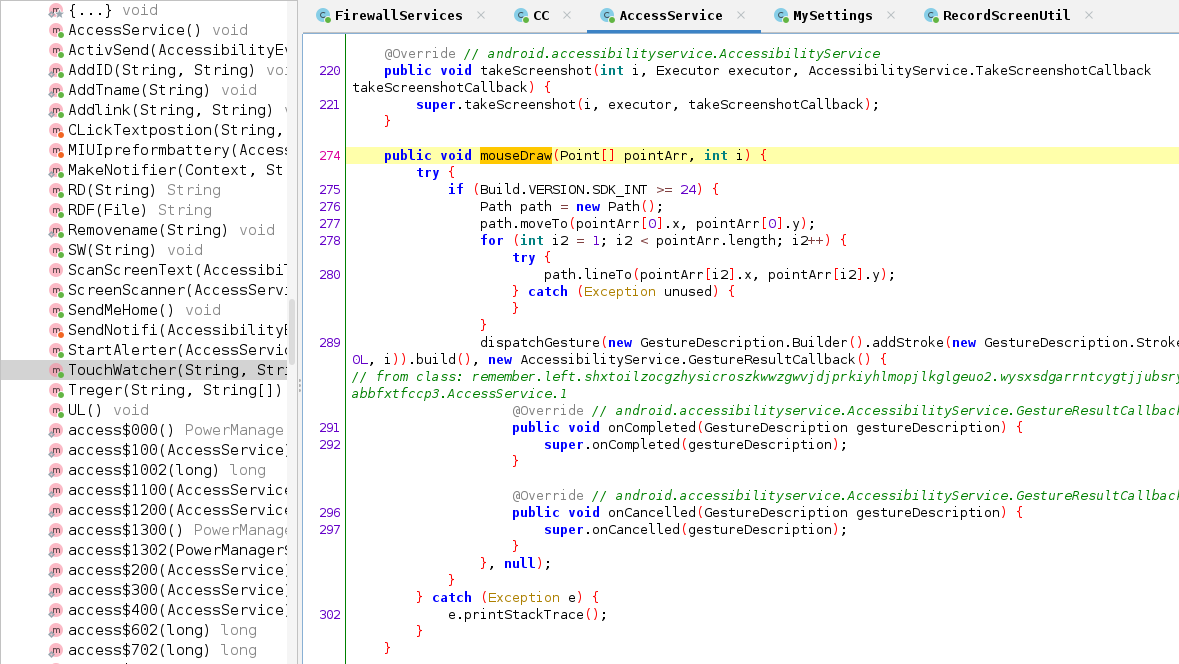Close the FirewallServices tab
The width and height of the screenshot is (1179, 664).
coord(481,15)
